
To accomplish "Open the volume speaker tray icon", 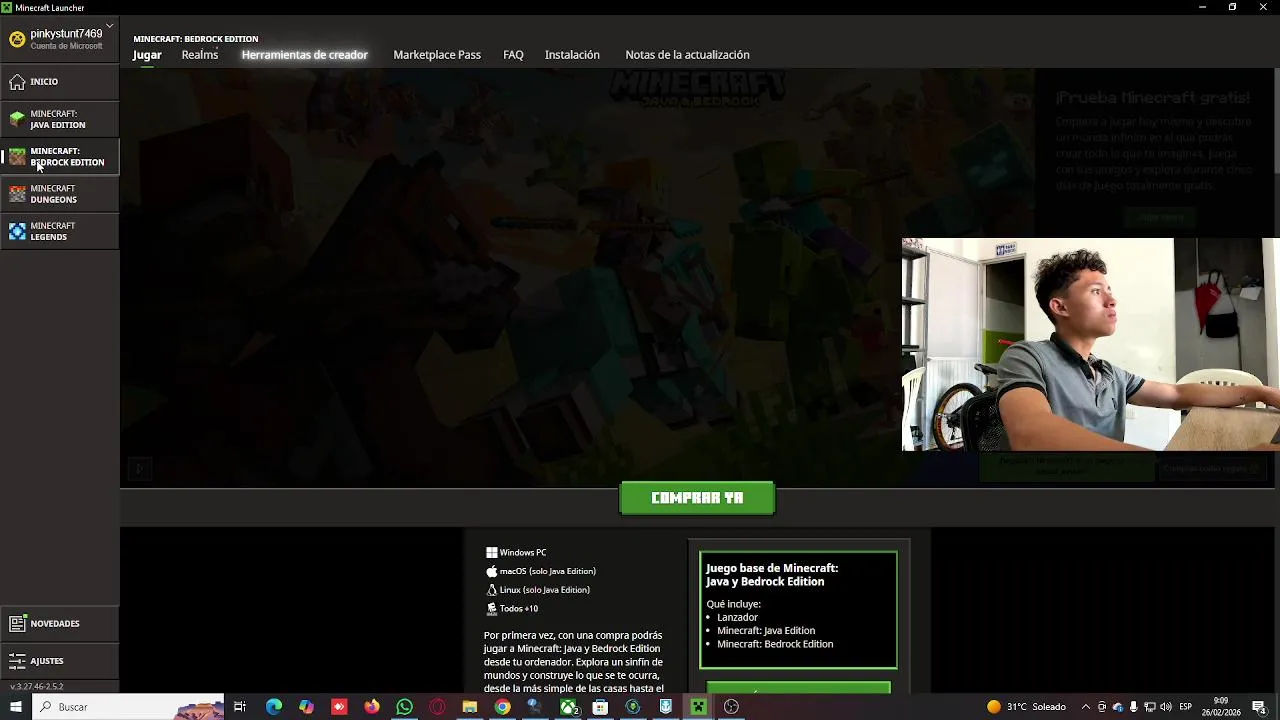I will coord(1166,707).
